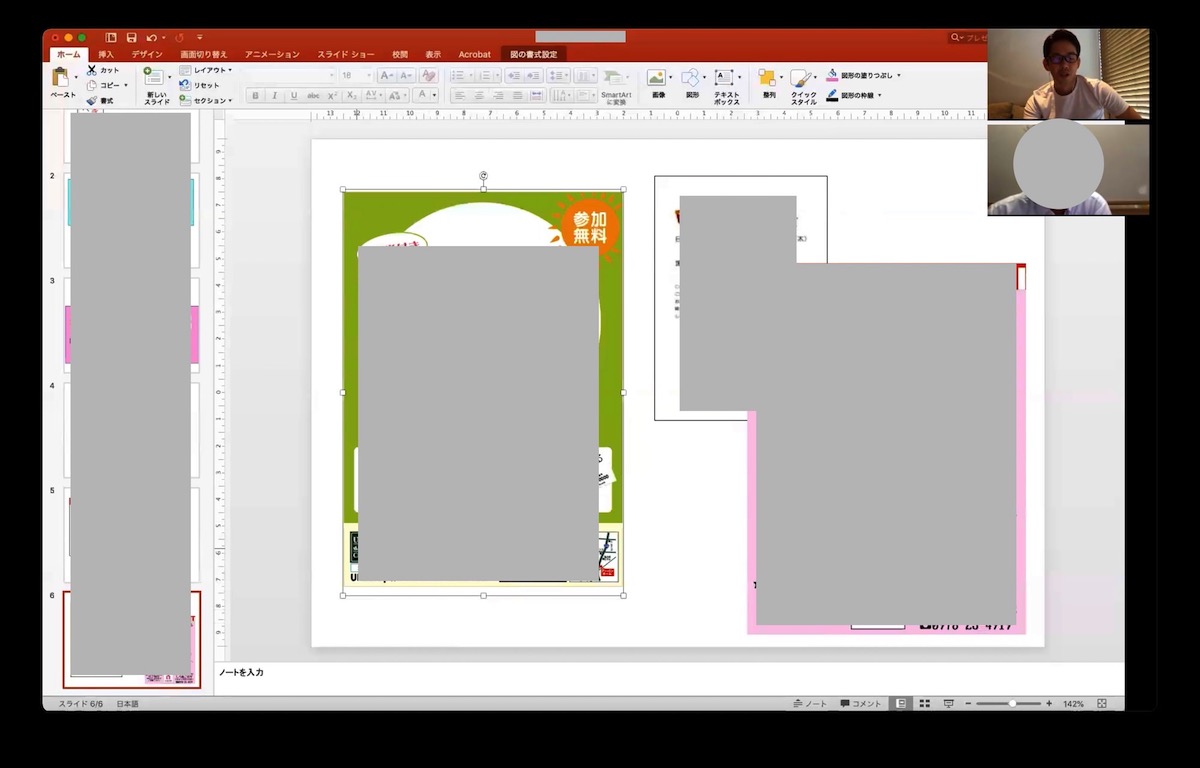
Task: Toggle the Notes (ノート) pane
Action: [810, 704]
